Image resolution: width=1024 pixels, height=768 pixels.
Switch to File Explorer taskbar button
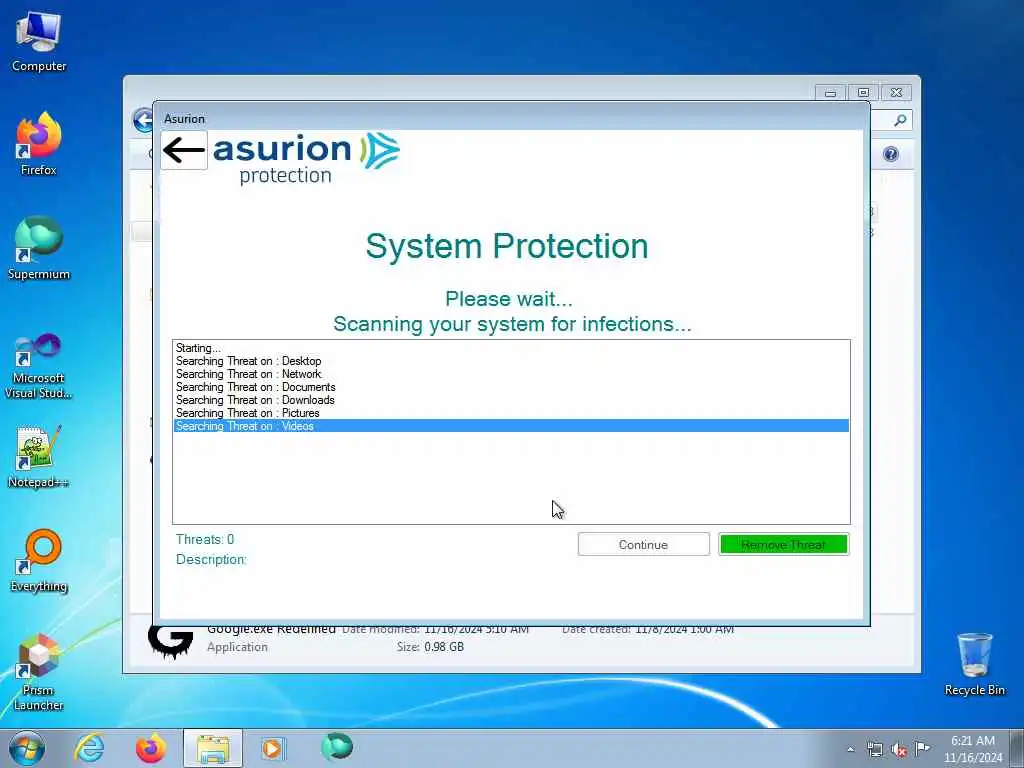tap(213, 748)
